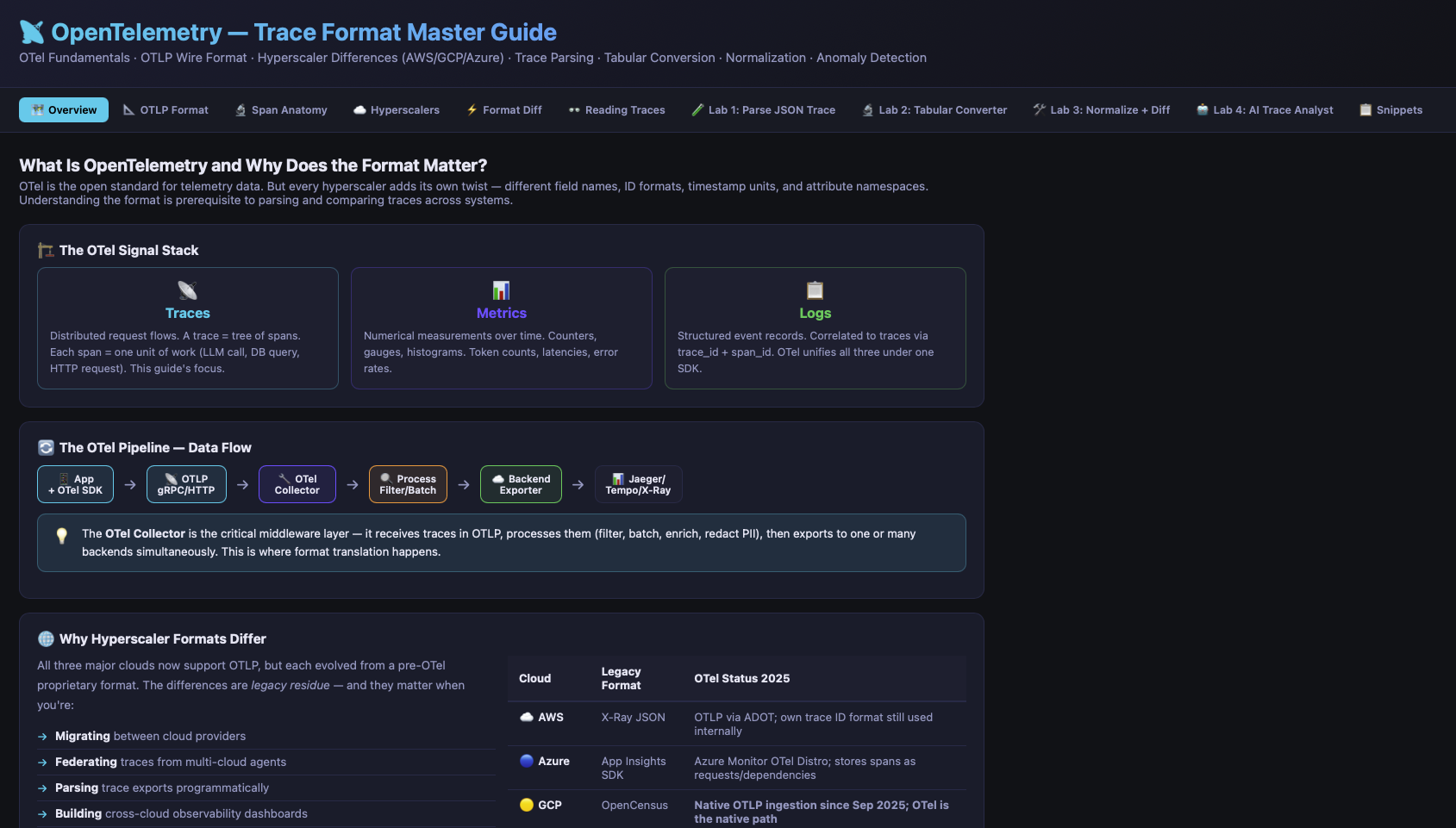Screen dimensions: 1456x828
Task: Switch to the OTLP Format tab
Action: (x=166, y=110)
